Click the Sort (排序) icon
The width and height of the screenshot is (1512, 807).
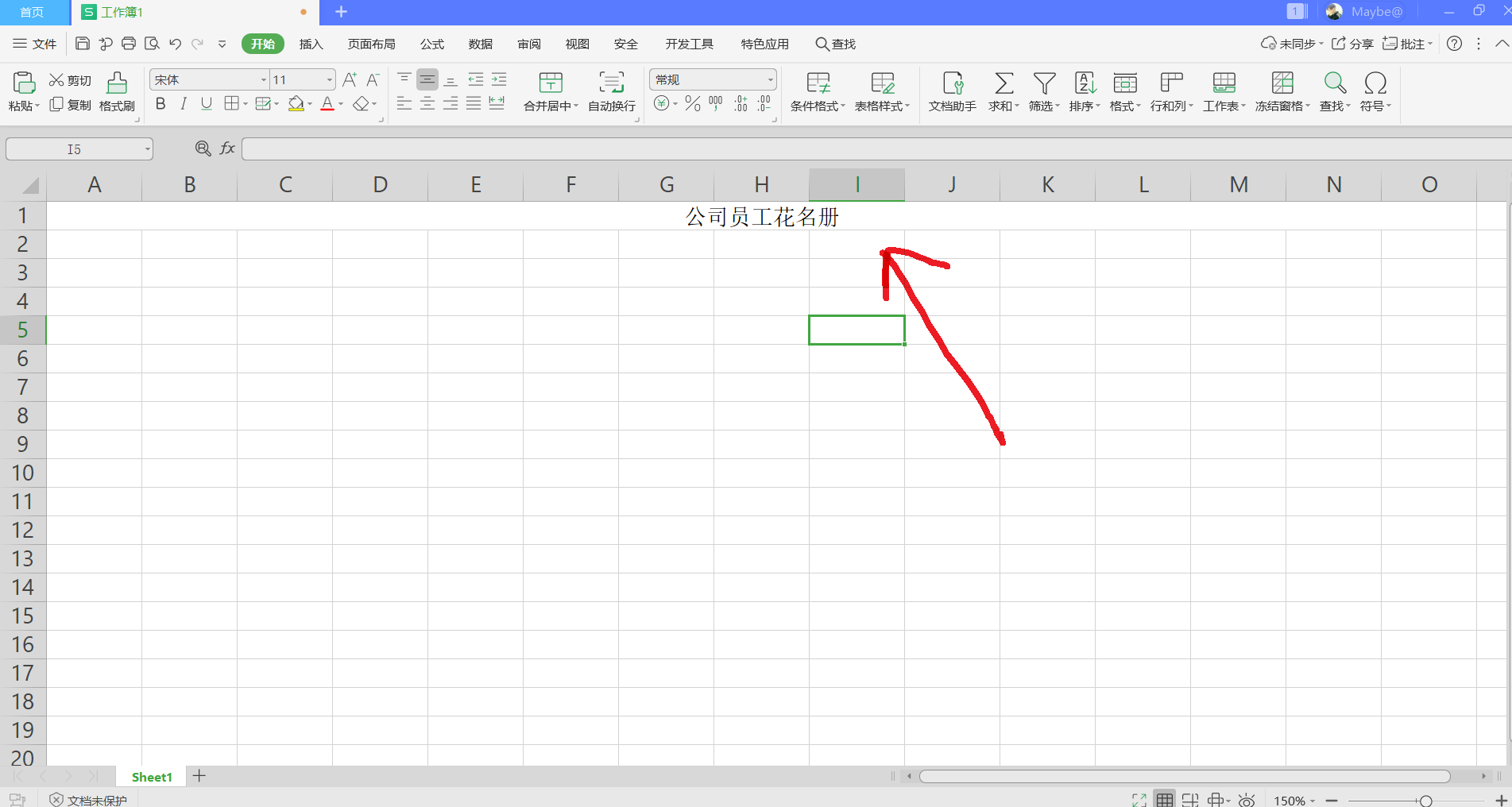[1085, 83]
